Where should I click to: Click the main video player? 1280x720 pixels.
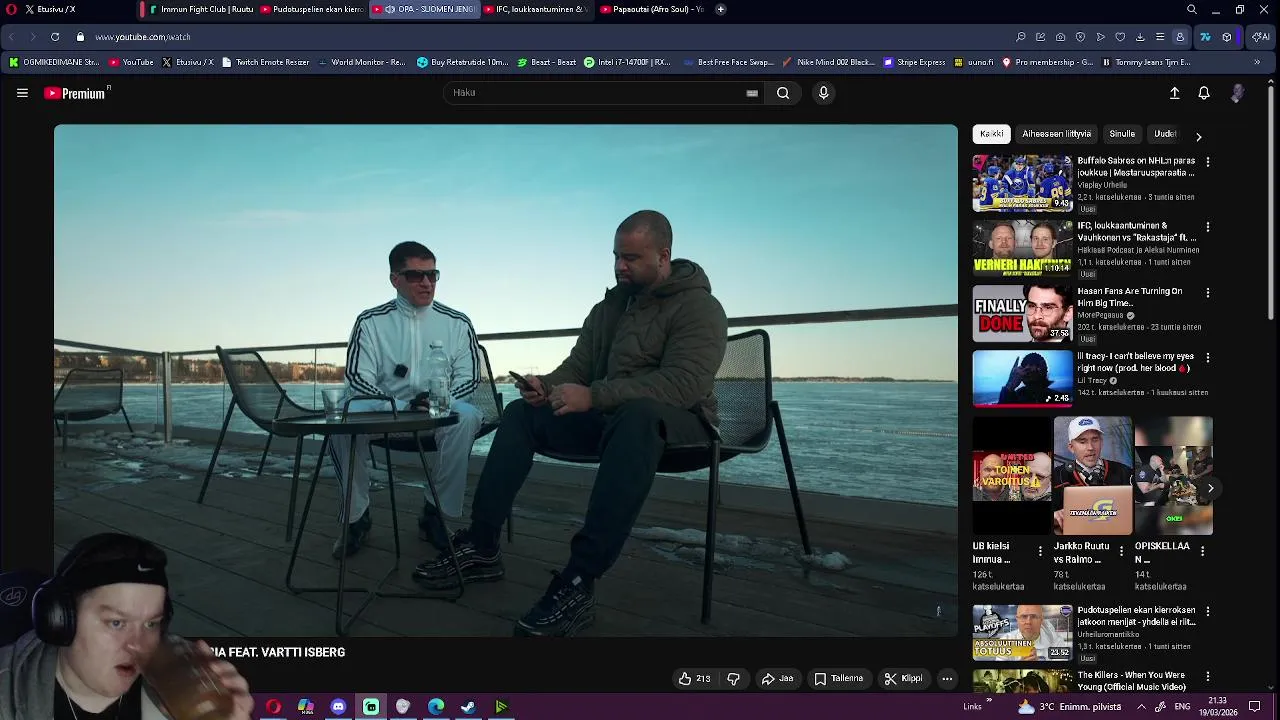point(505,380)
